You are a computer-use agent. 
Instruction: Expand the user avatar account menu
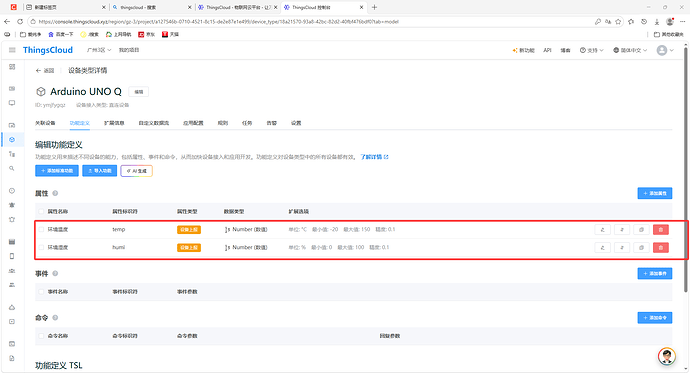(x=665, y=51)
